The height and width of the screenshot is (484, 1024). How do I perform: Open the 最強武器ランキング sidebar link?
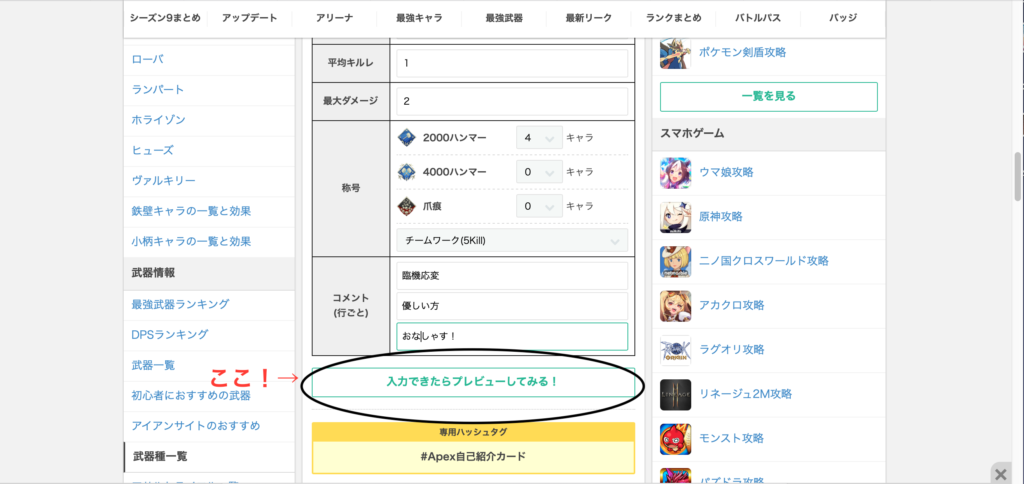click(x=180, y=304)
